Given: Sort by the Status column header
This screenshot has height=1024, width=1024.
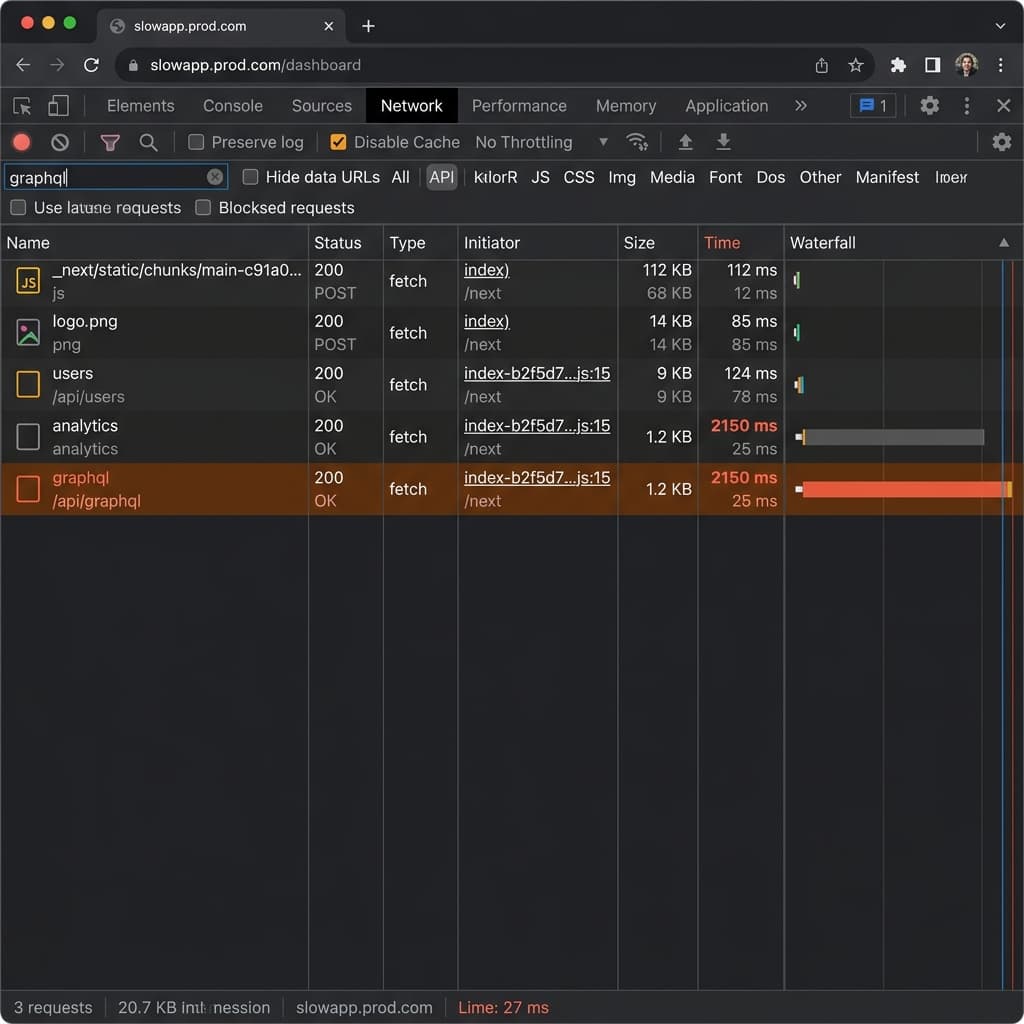Looking at the screenshot, I should [345, 243].
